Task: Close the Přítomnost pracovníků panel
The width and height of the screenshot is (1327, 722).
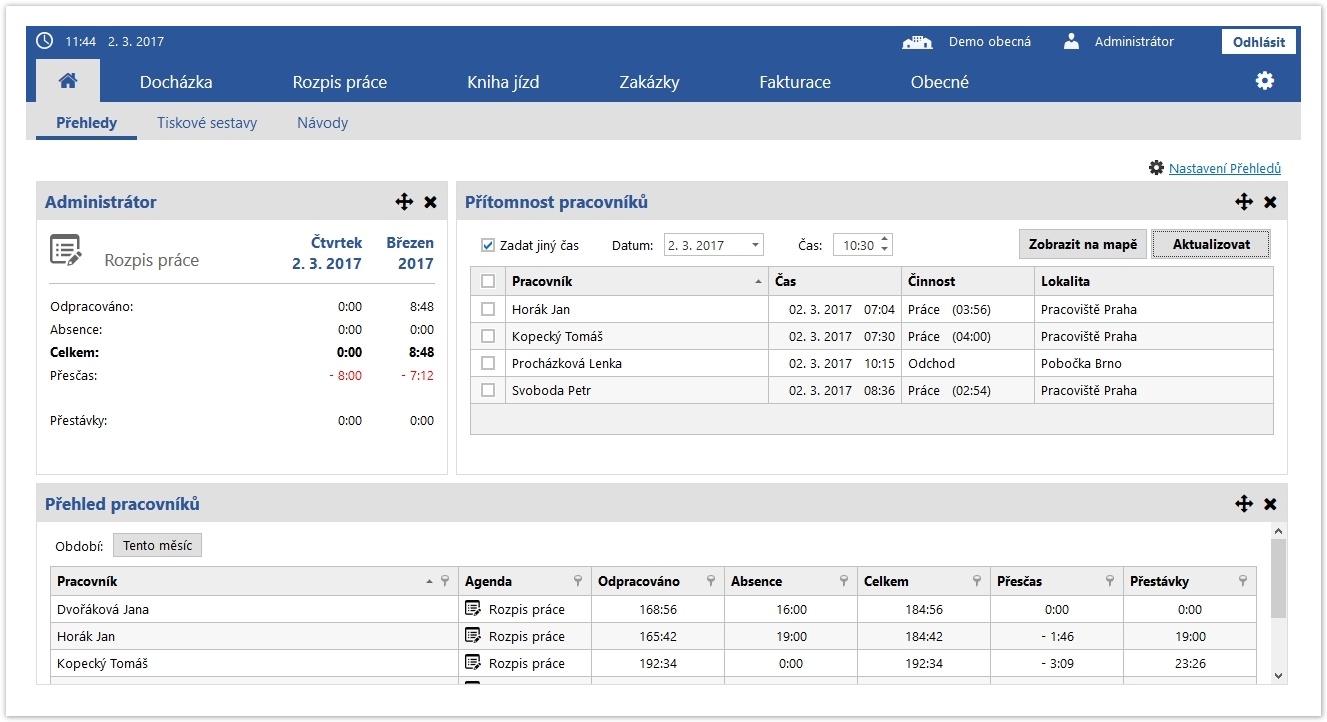Action: click(1270, 202)
